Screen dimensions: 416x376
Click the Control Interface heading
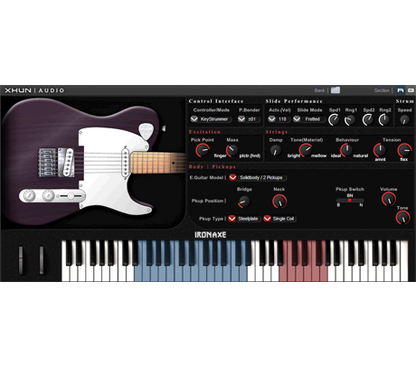point(216,101)
